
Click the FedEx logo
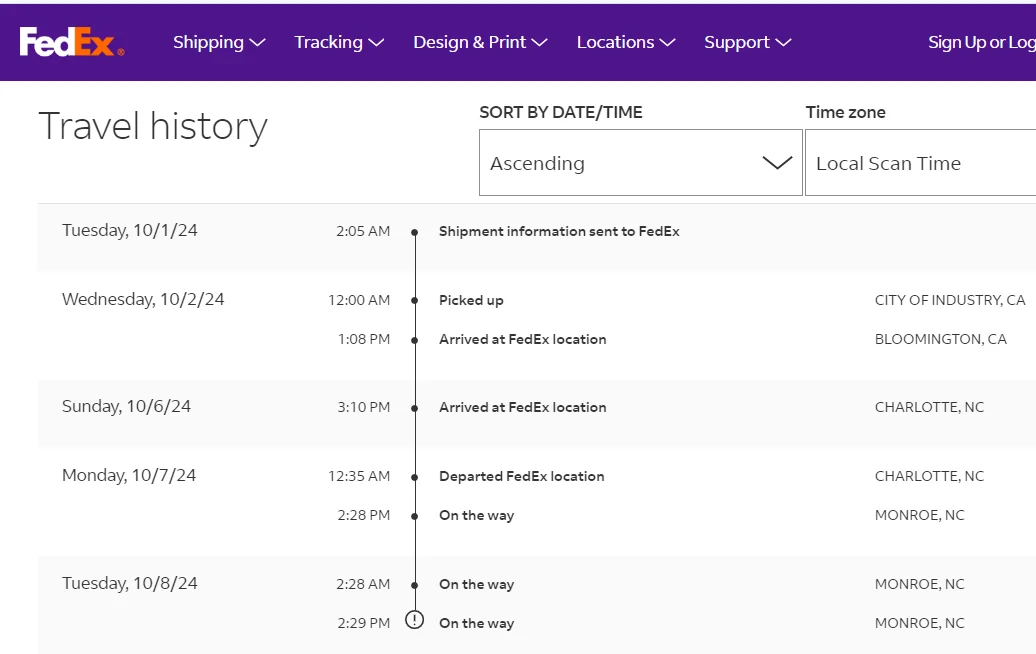tap(71, 42)
